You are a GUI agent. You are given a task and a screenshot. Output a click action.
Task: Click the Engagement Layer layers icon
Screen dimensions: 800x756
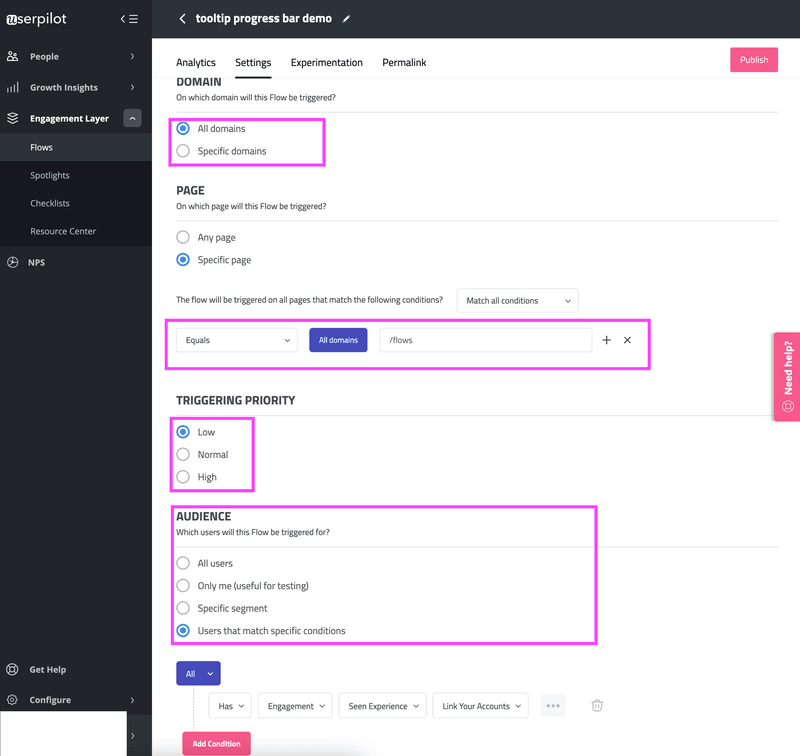click(x=14, y=118)
